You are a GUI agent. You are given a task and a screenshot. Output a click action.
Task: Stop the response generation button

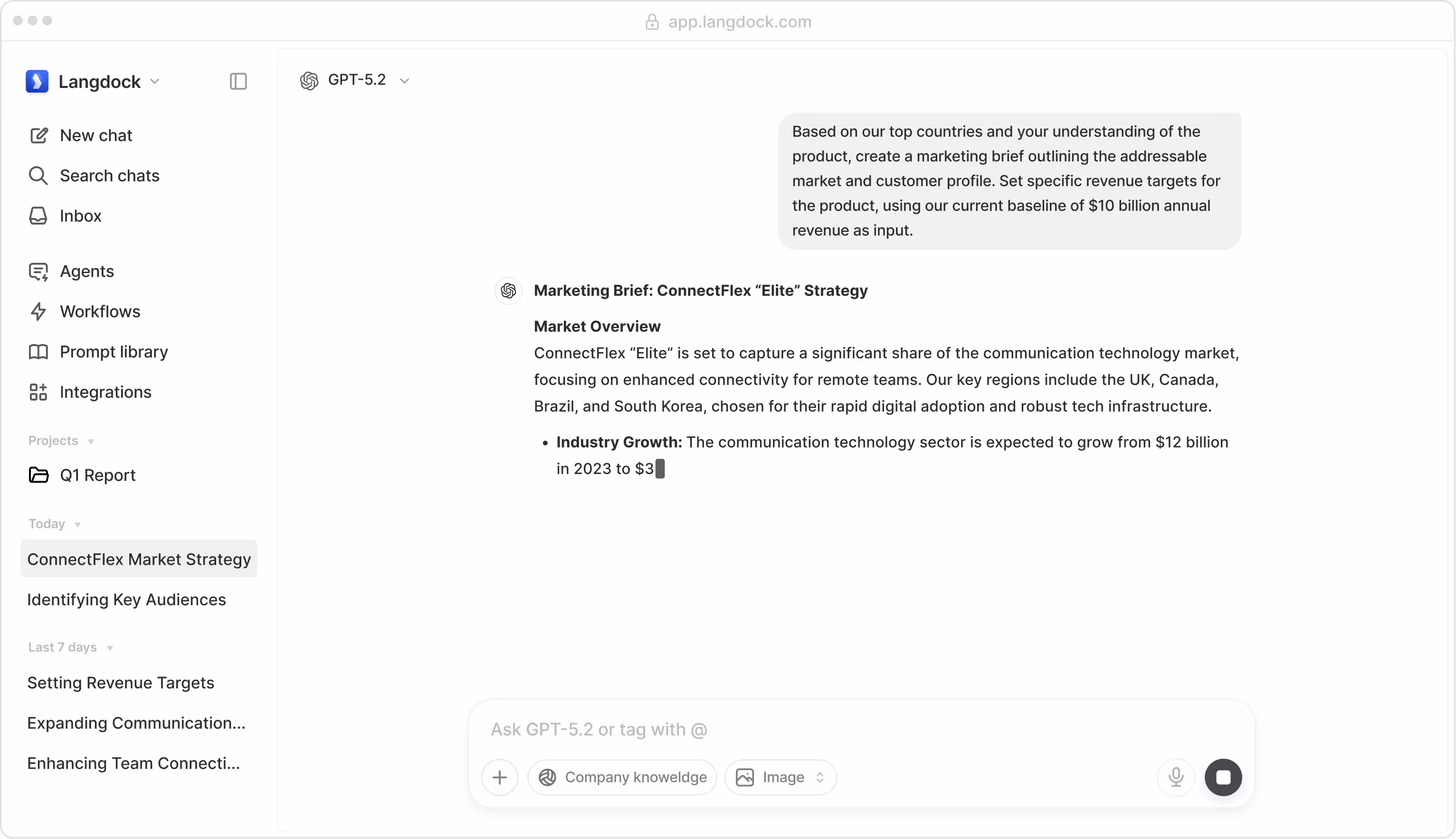(x=1223, y=777)
